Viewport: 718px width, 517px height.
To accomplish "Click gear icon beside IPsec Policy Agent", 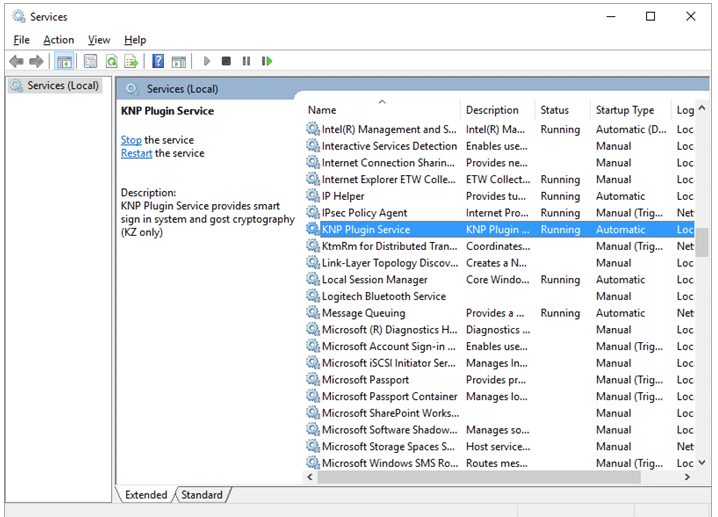I will (313, 212).
